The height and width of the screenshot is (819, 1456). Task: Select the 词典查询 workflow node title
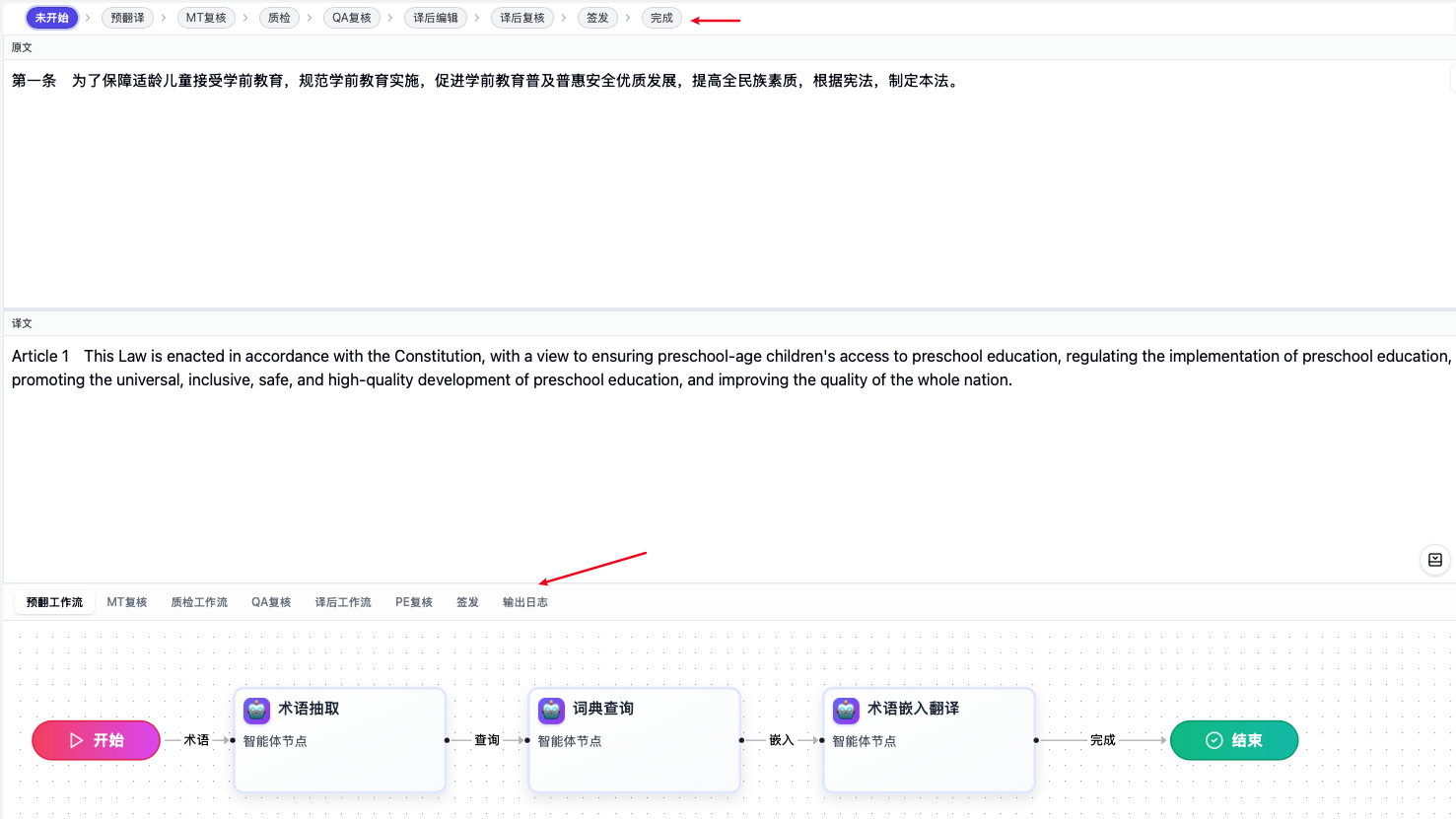(x=603, y=709)
